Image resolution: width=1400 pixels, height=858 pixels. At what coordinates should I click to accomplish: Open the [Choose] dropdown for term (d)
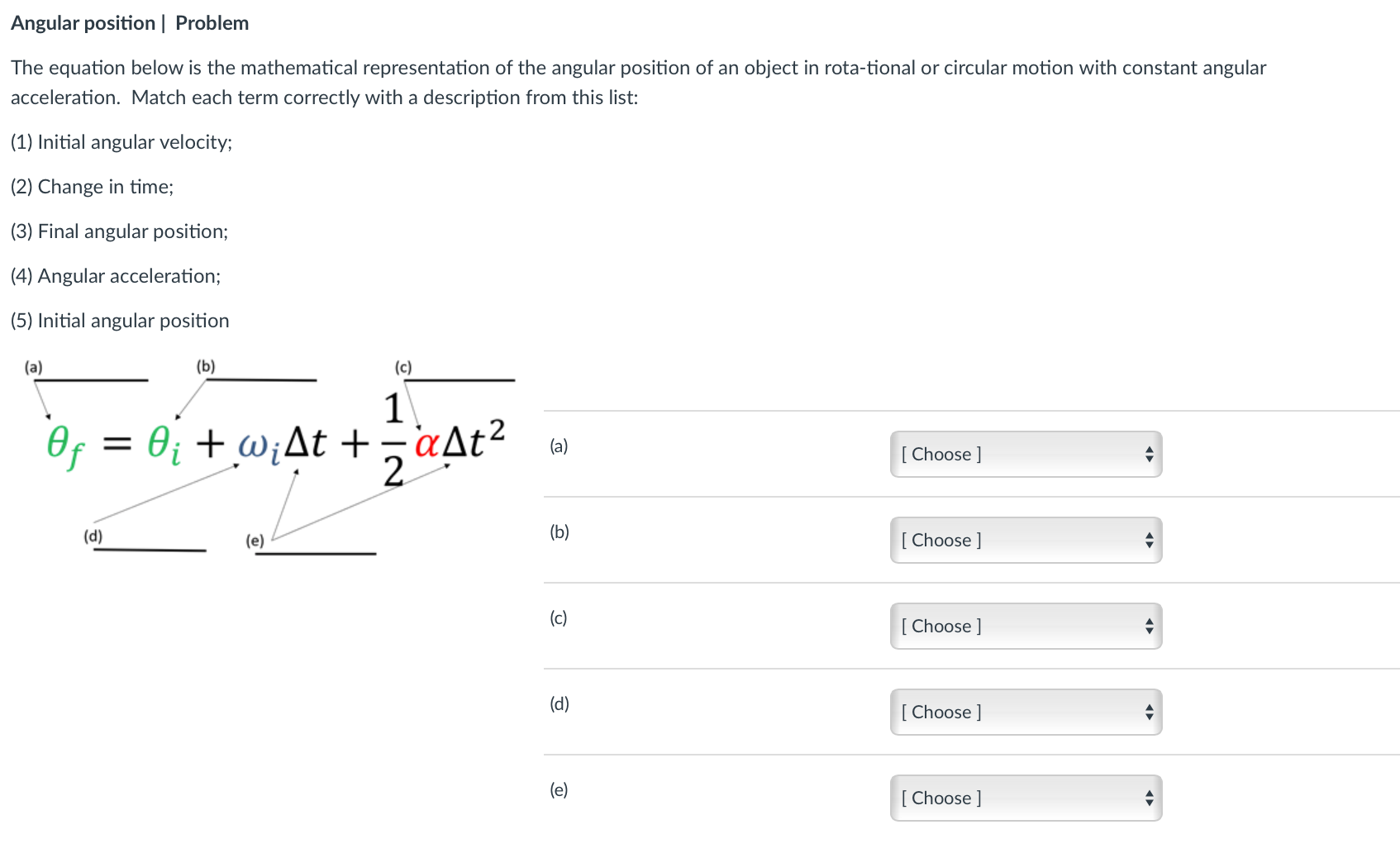pyautogui.click(x=1025, y=712)
